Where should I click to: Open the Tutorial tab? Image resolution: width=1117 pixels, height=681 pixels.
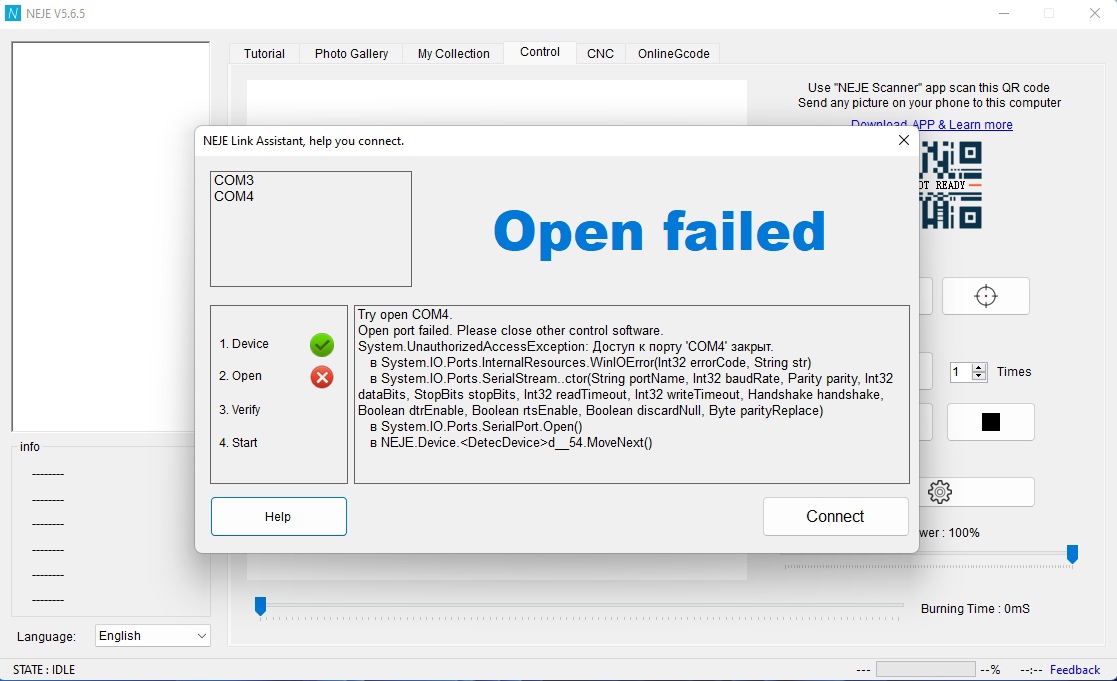264,53
